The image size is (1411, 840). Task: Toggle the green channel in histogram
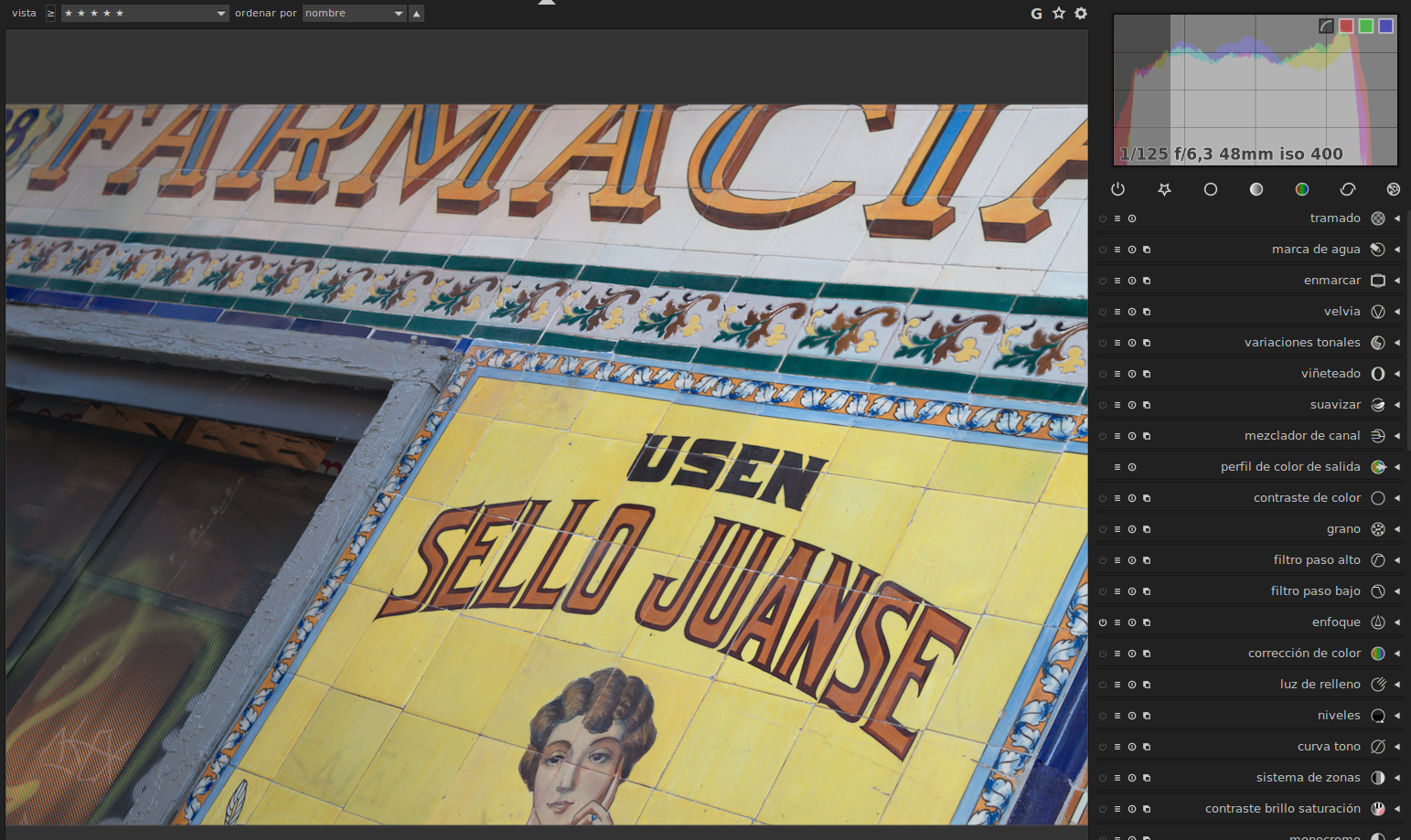click(x=1366, y=26)
